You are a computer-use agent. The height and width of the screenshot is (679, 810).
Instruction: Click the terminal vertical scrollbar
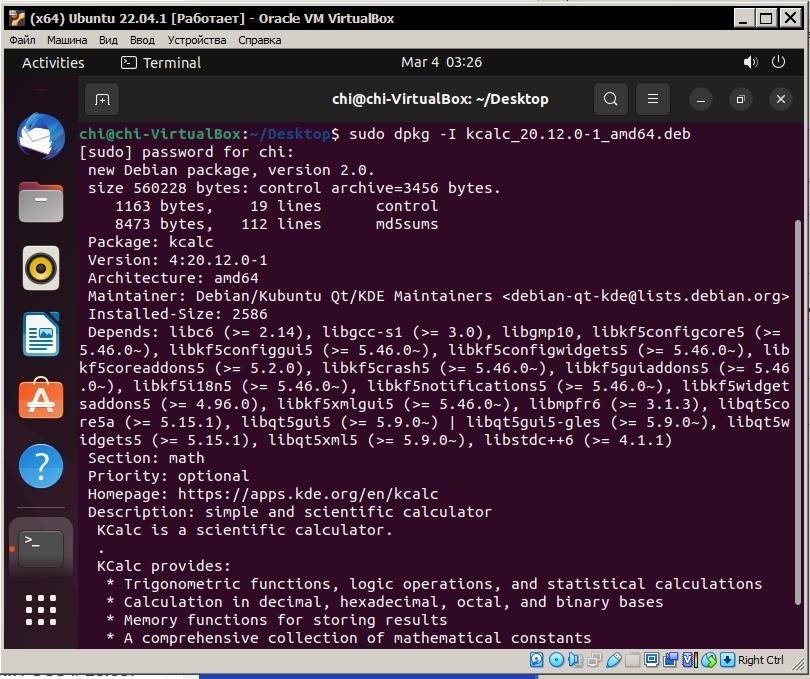[x=798, y=413]
